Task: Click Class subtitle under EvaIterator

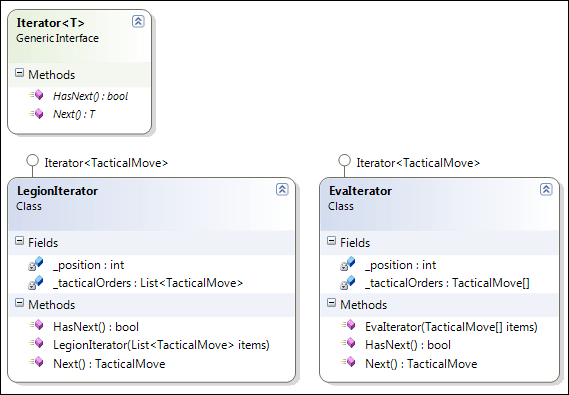Action: [x=341, y=206]
